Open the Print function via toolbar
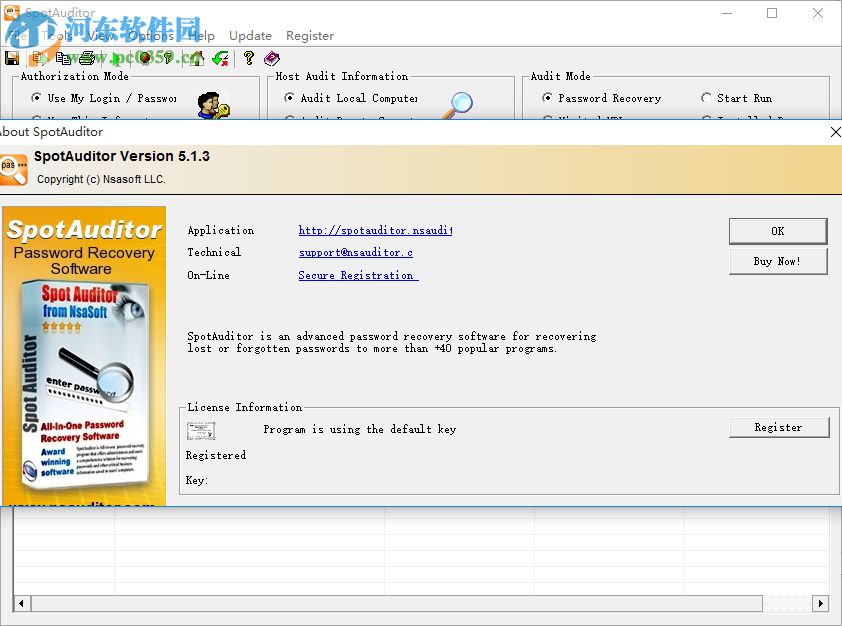Viewport: 842px width, 626px height. point(87,57)
